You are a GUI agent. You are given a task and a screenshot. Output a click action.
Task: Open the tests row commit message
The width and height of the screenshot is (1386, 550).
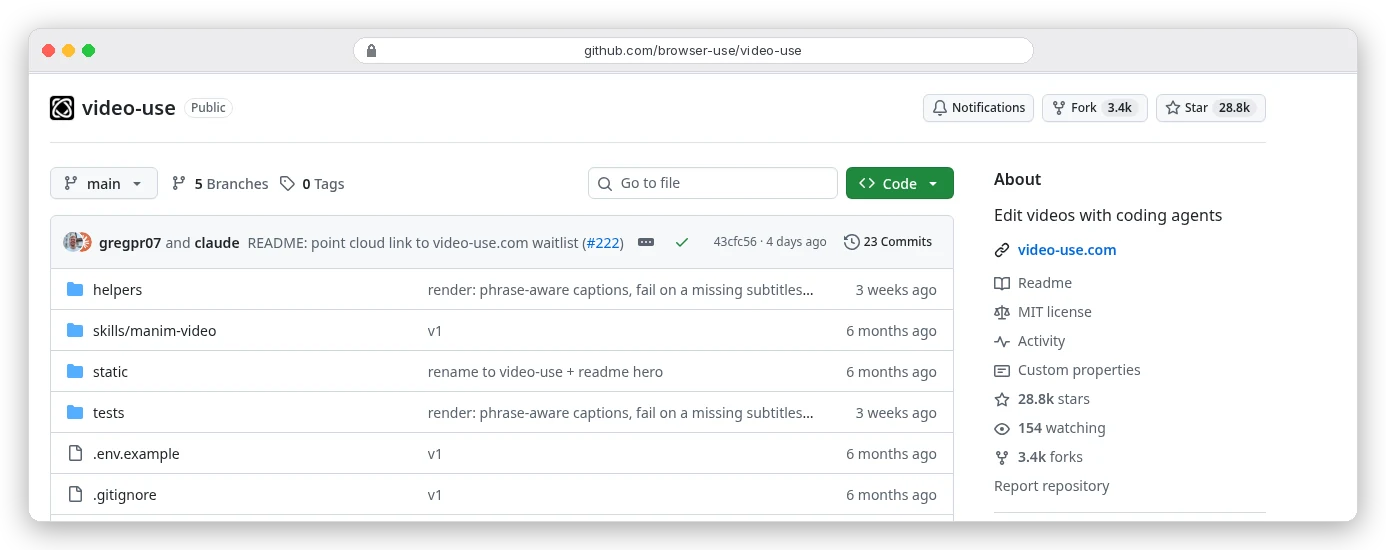pos(620,413)
